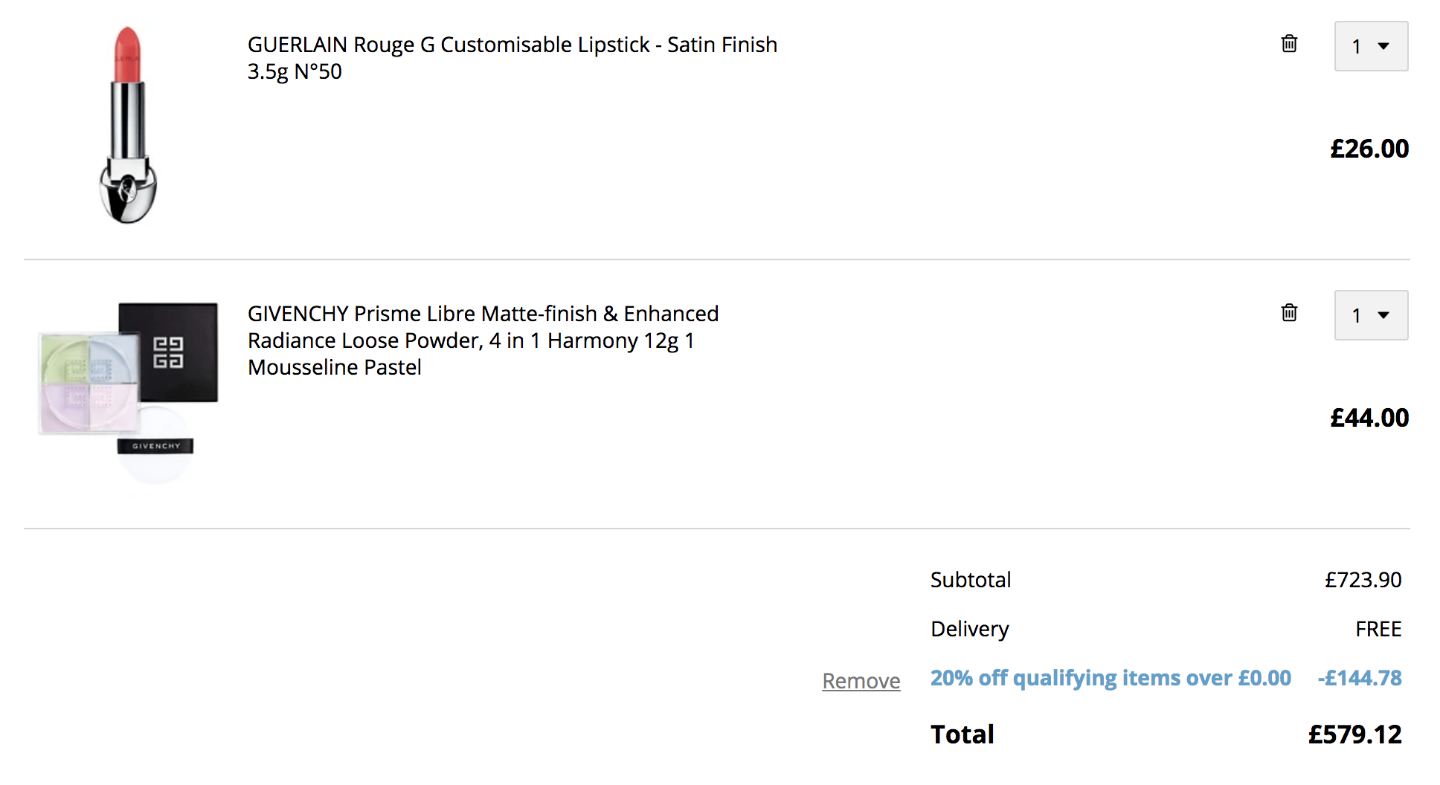Click the bold Total label
The image size is (1440, 785).
coord(962,735)
